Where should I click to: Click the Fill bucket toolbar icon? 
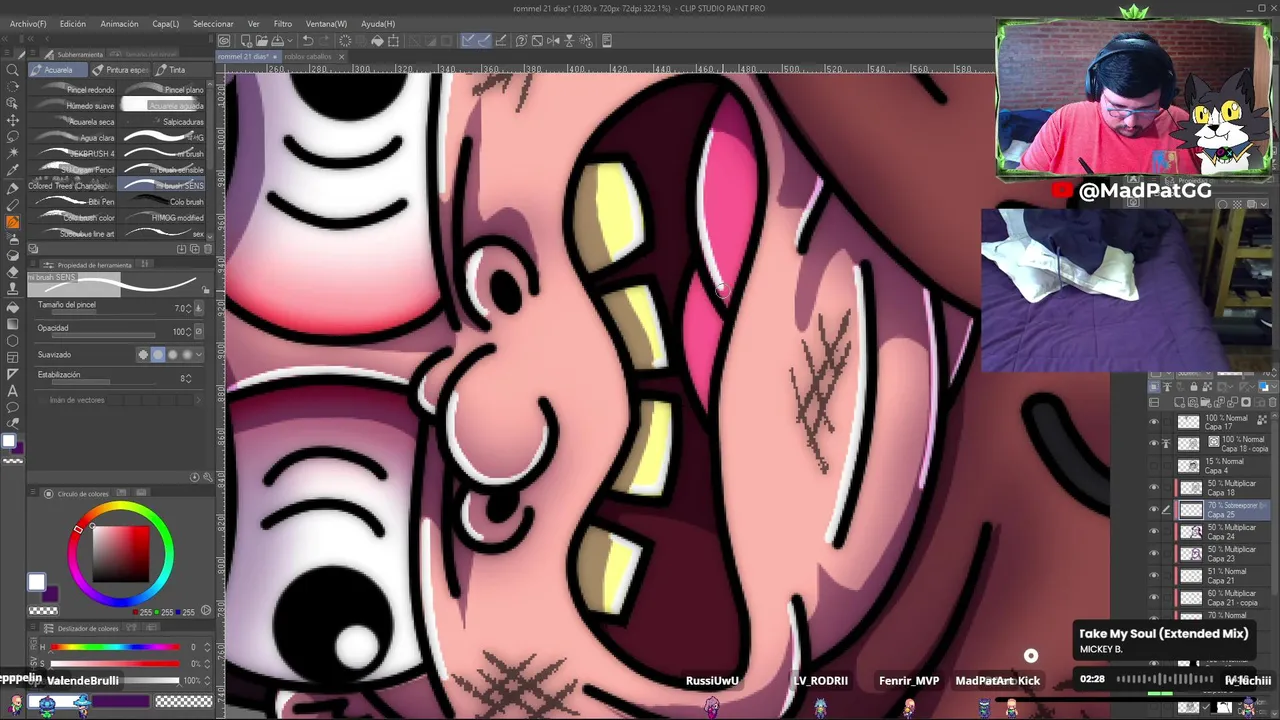[377, 41]
